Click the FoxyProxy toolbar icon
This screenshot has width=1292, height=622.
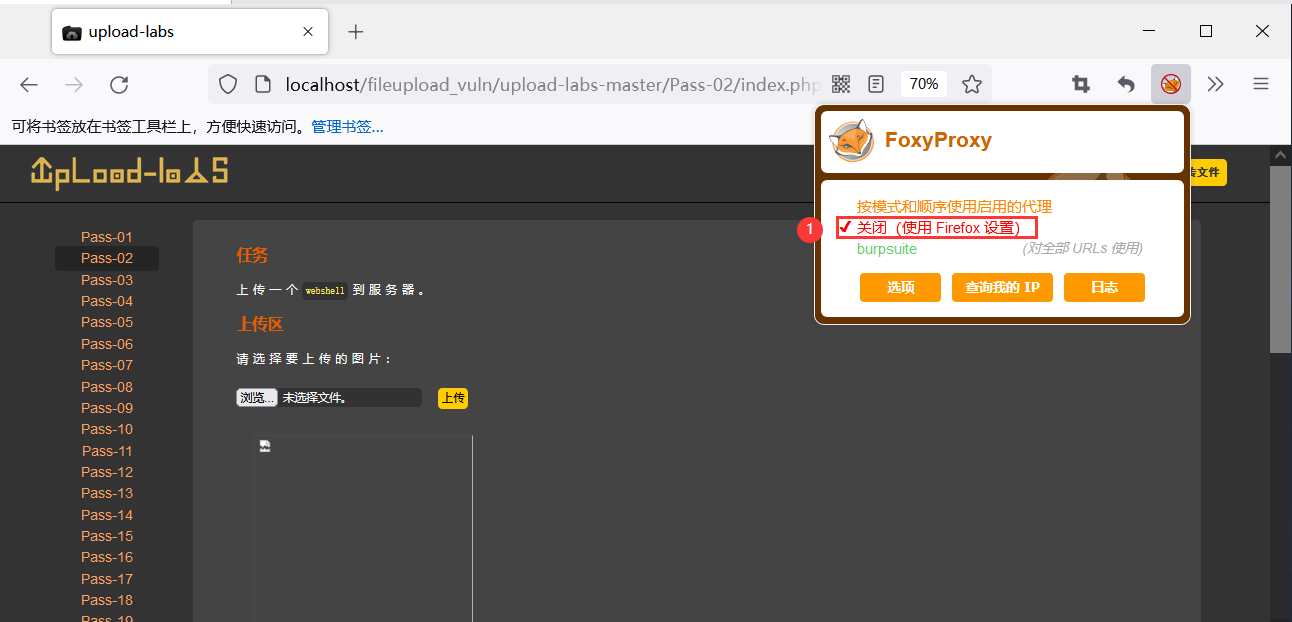click(1171, 84)
